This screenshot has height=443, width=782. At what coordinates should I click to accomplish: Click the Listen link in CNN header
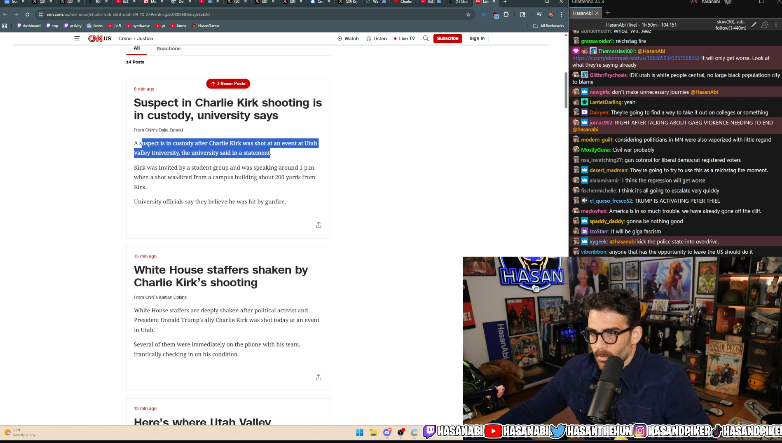[377, 38]
